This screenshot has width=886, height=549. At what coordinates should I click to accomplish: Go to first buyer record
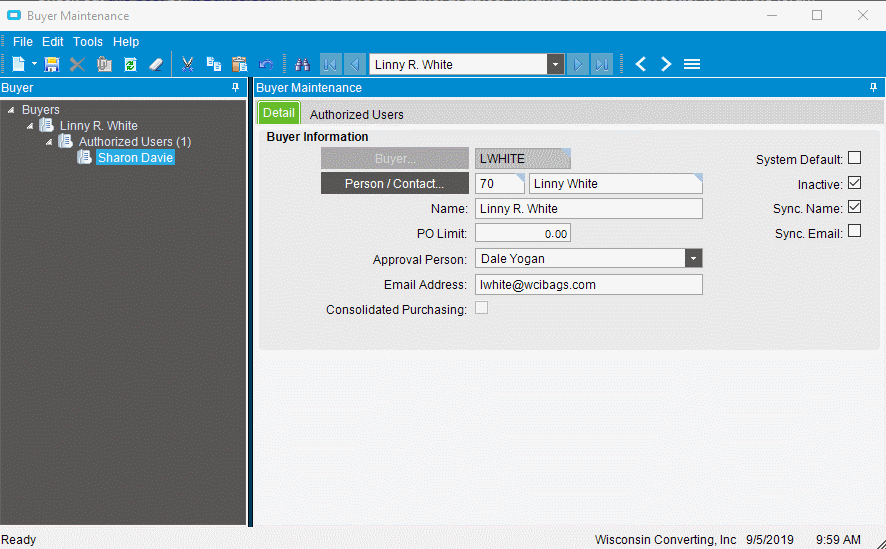331,64
